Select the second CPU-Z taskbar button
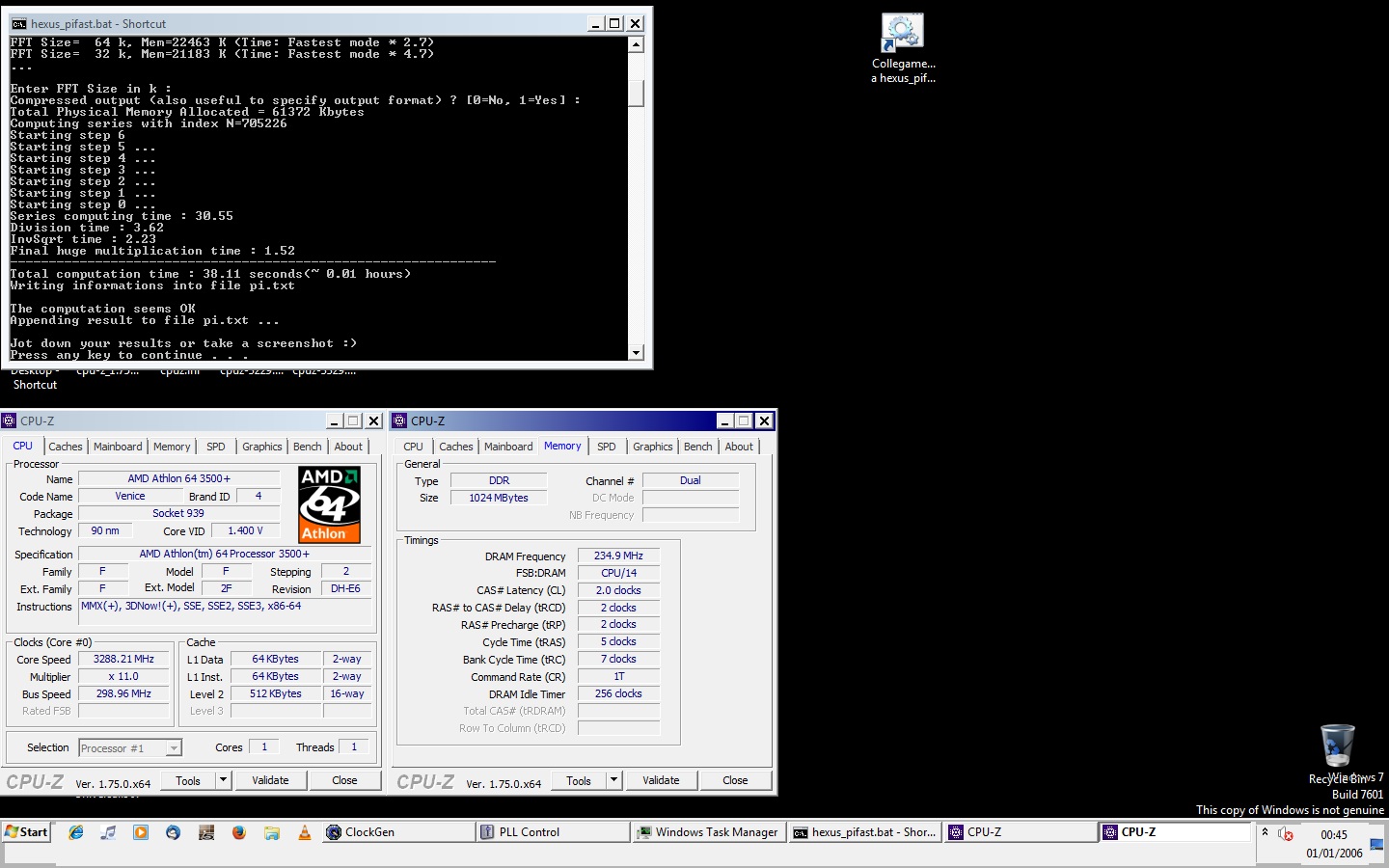1389x868 pixels. click(x=1176, y=831)
